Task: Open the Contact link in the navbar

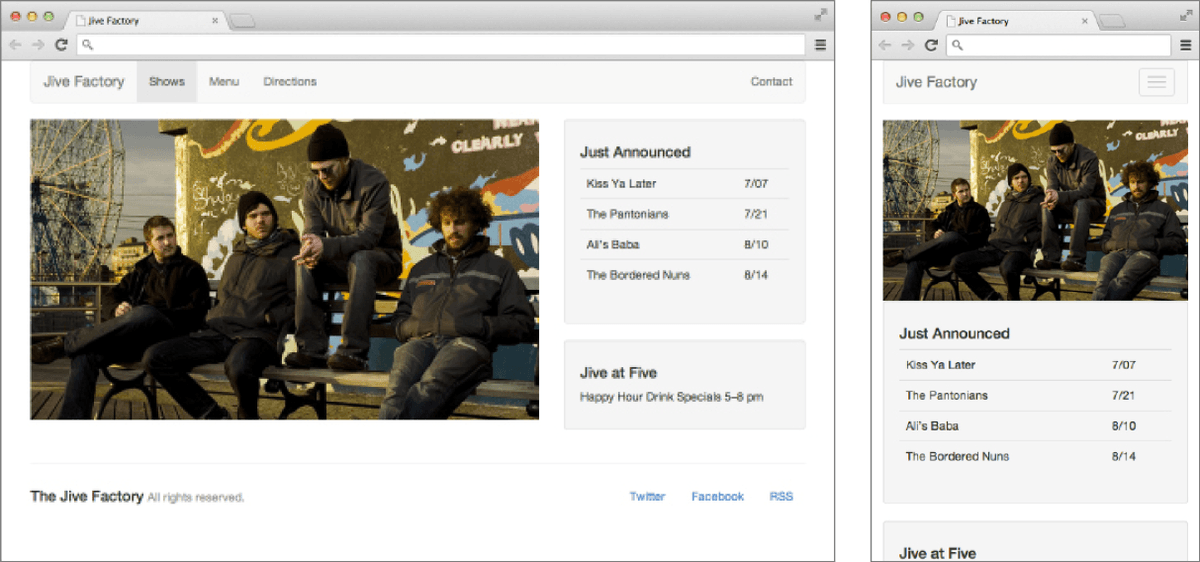Action: [771, 82]
